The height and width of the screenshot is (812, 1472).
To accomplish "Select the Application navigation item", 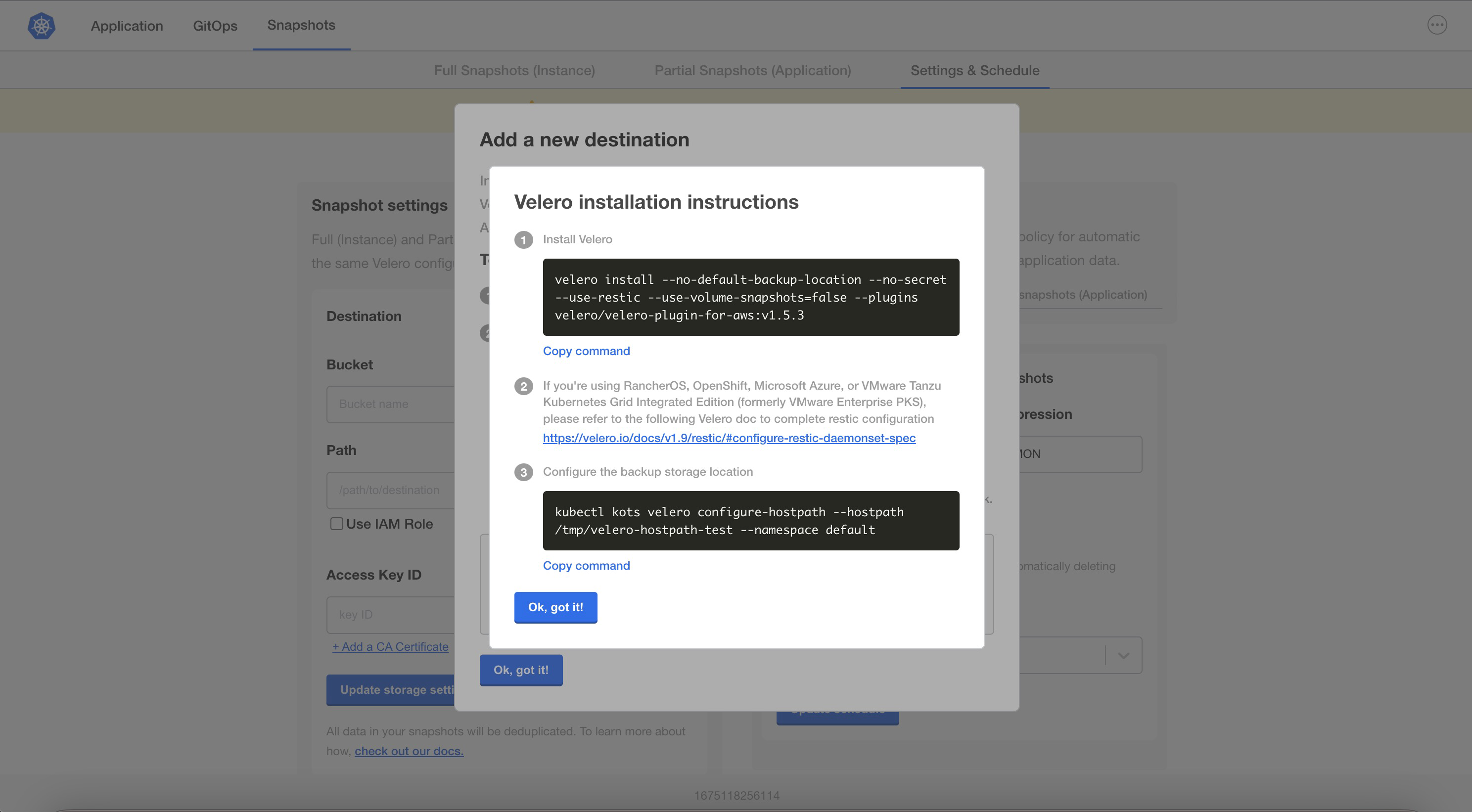I will (127, 26).
